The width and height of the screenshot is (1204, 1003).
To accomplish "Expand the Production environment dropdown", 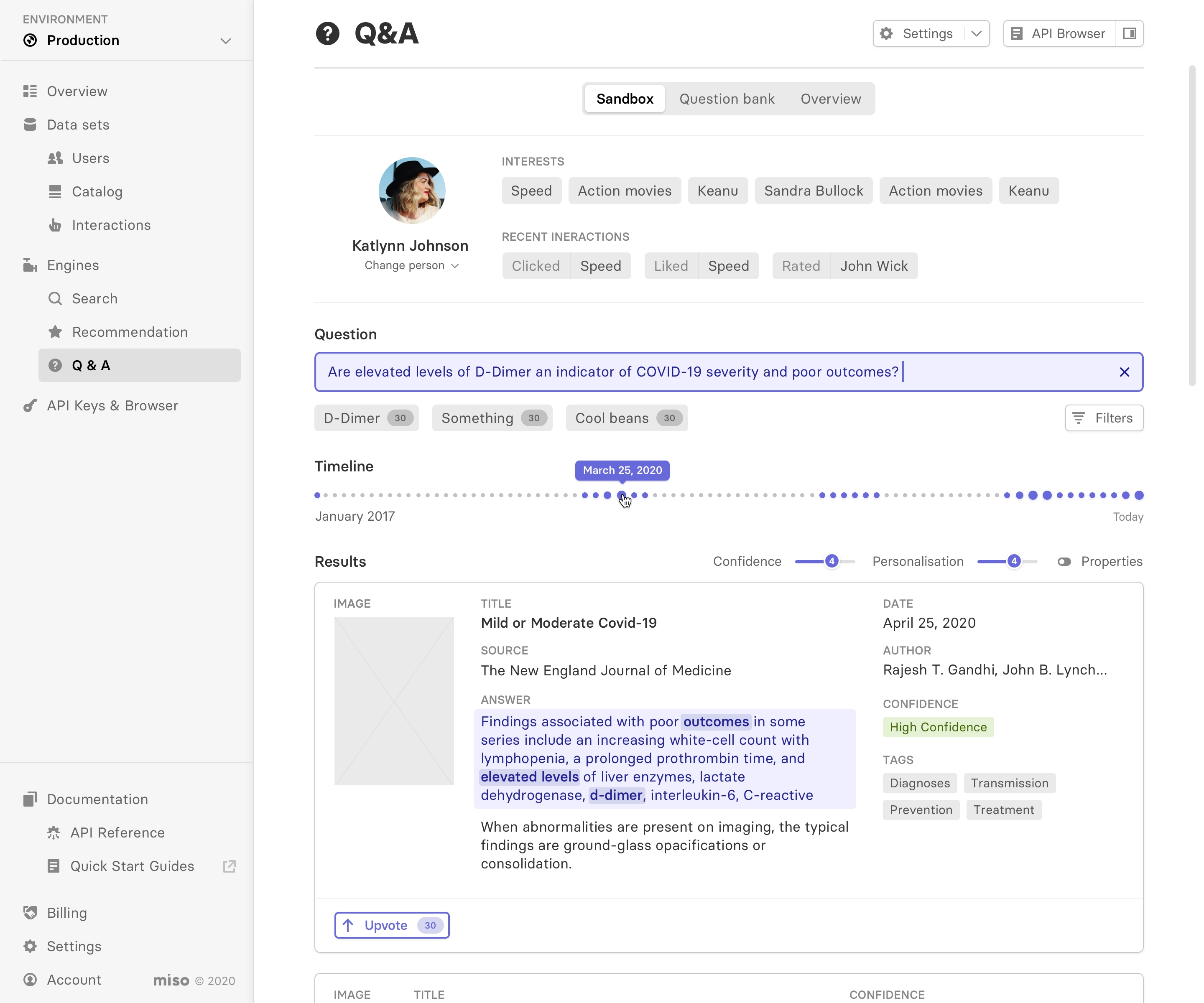I will tap(226, 41).
